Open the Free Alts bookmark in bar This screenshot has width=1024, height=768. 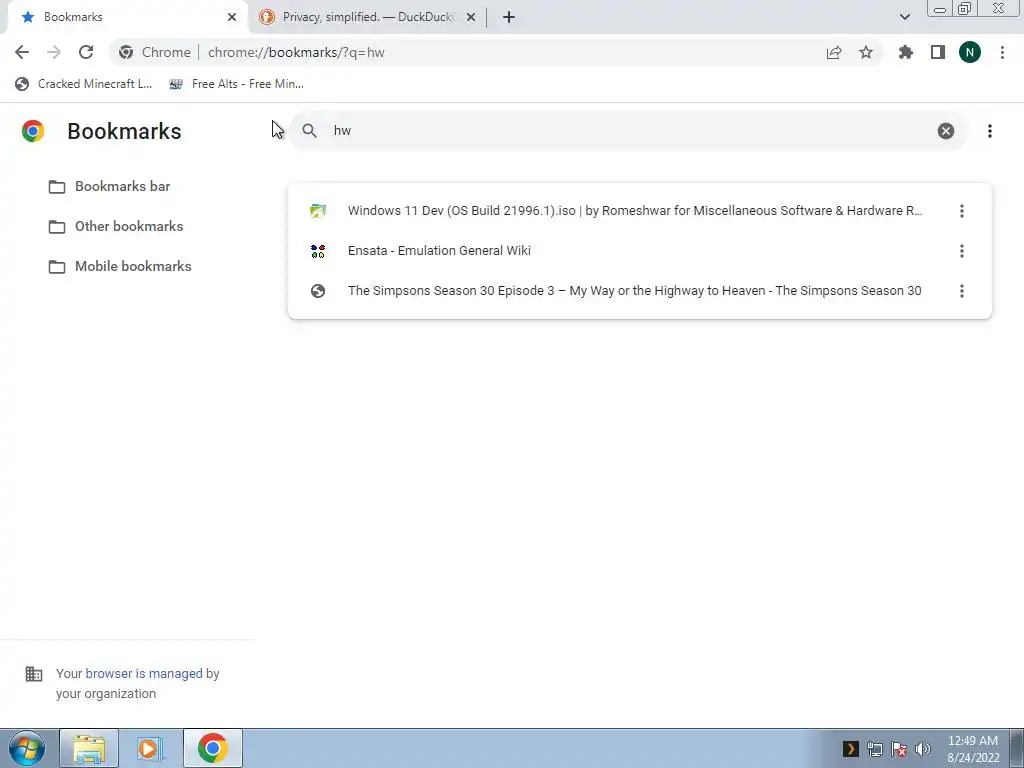[x=236, y=84]
